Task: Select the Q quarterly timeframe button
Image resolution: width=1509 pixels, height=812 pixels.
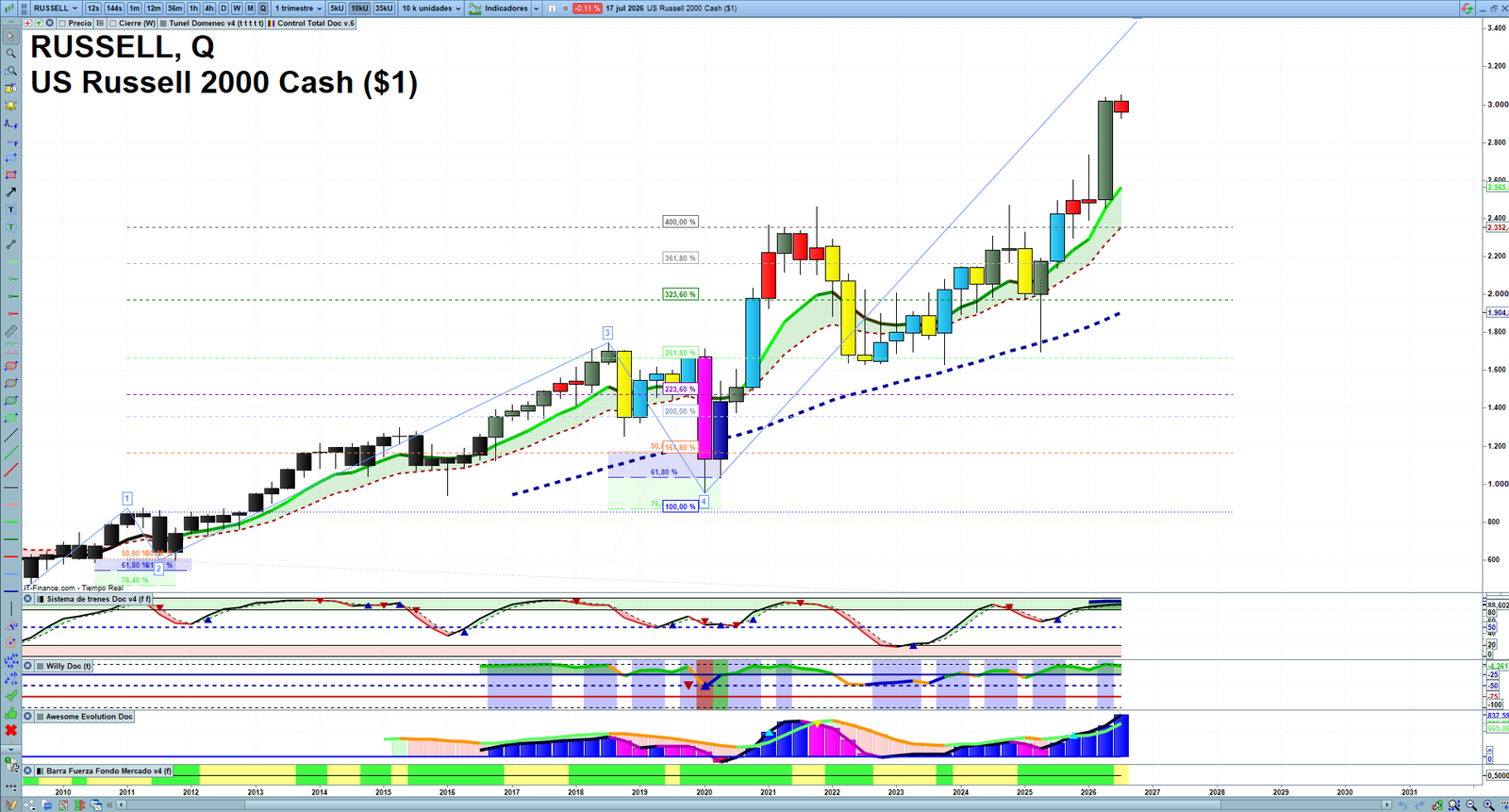Action: pyautogui.click(x=263, y=8)
